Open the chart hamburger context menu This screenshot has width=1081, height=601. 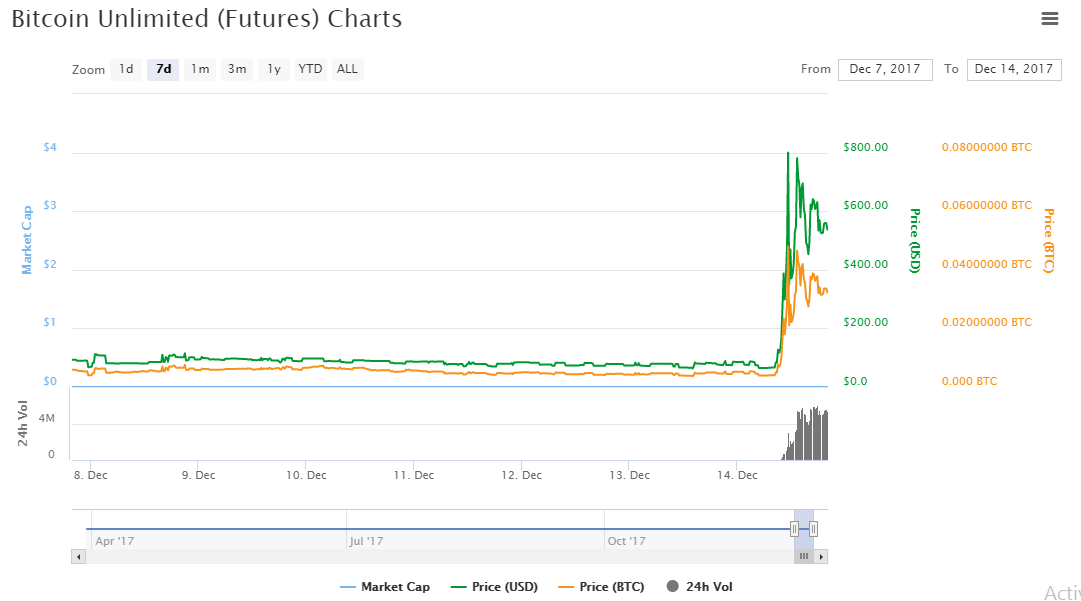tap(1049, 18)
